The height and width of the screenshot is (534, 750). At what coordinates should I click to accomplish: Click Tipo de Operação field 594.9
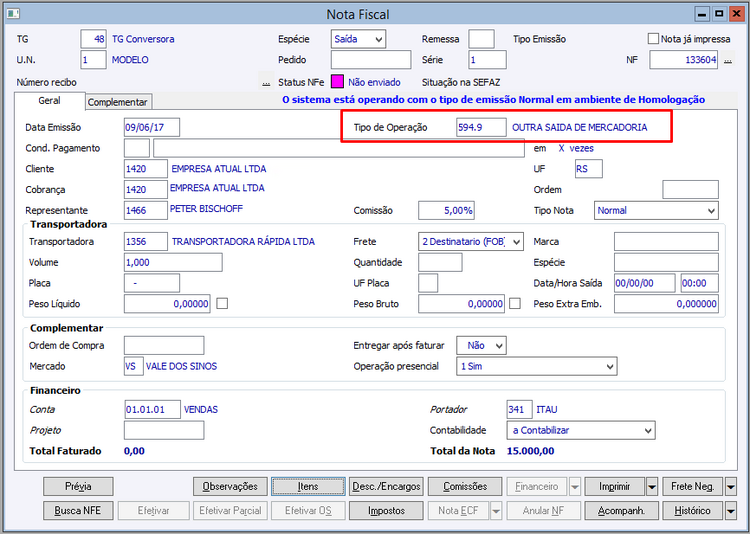[481, 128]
